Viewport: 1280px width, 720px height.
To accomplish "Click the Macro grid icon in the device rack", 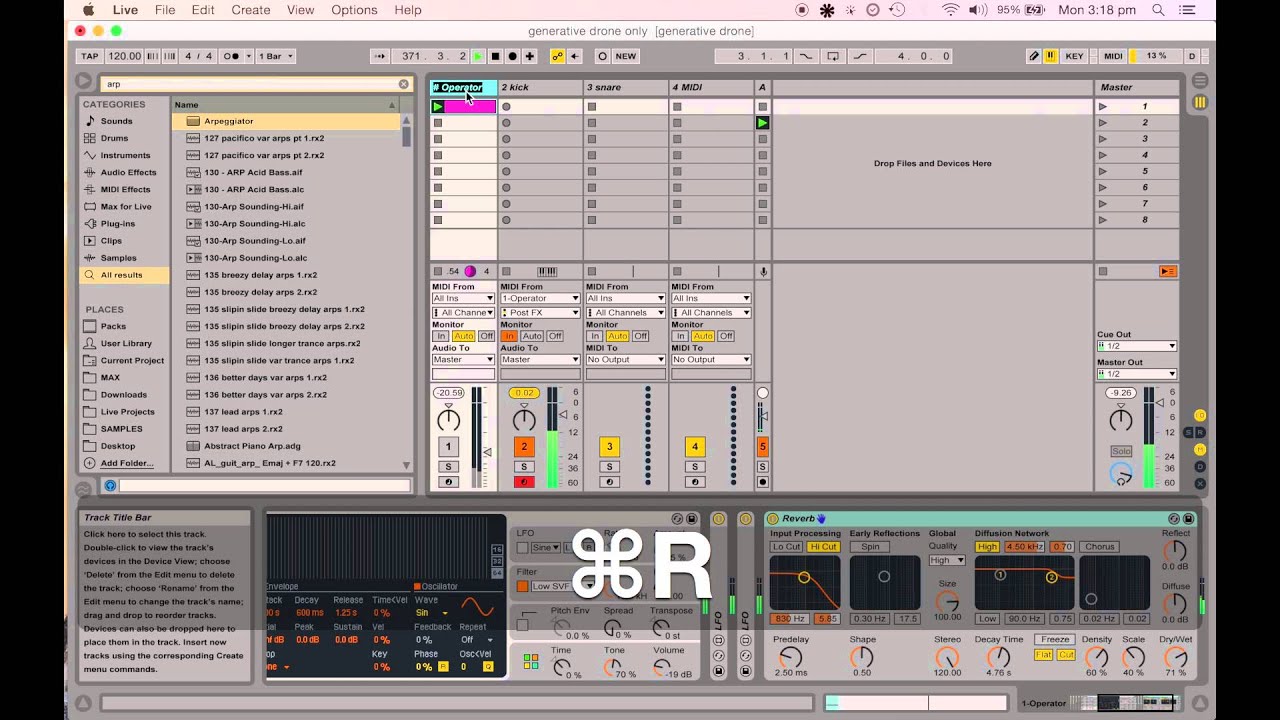I will [x=531, y=662].
